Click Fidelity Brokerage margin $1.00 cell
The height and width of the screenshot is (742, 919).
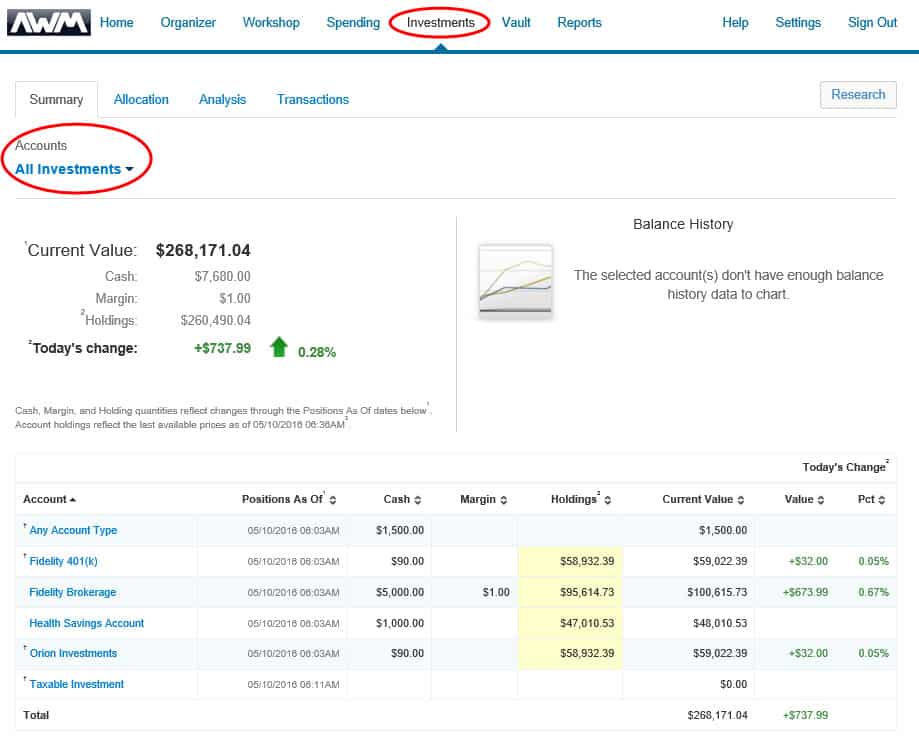pos(496,593)
